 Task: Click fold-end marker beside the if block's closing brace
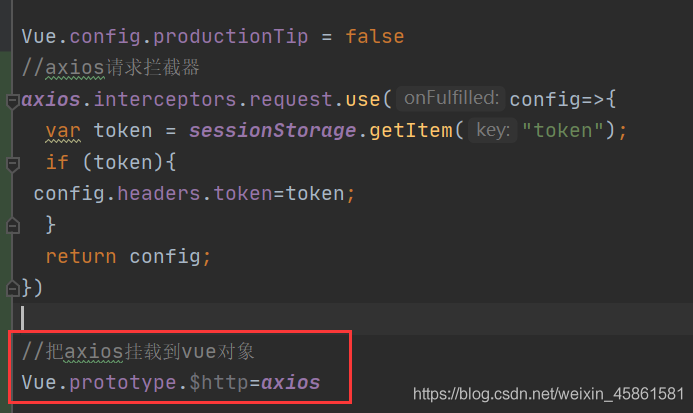[x=13, y=226]
